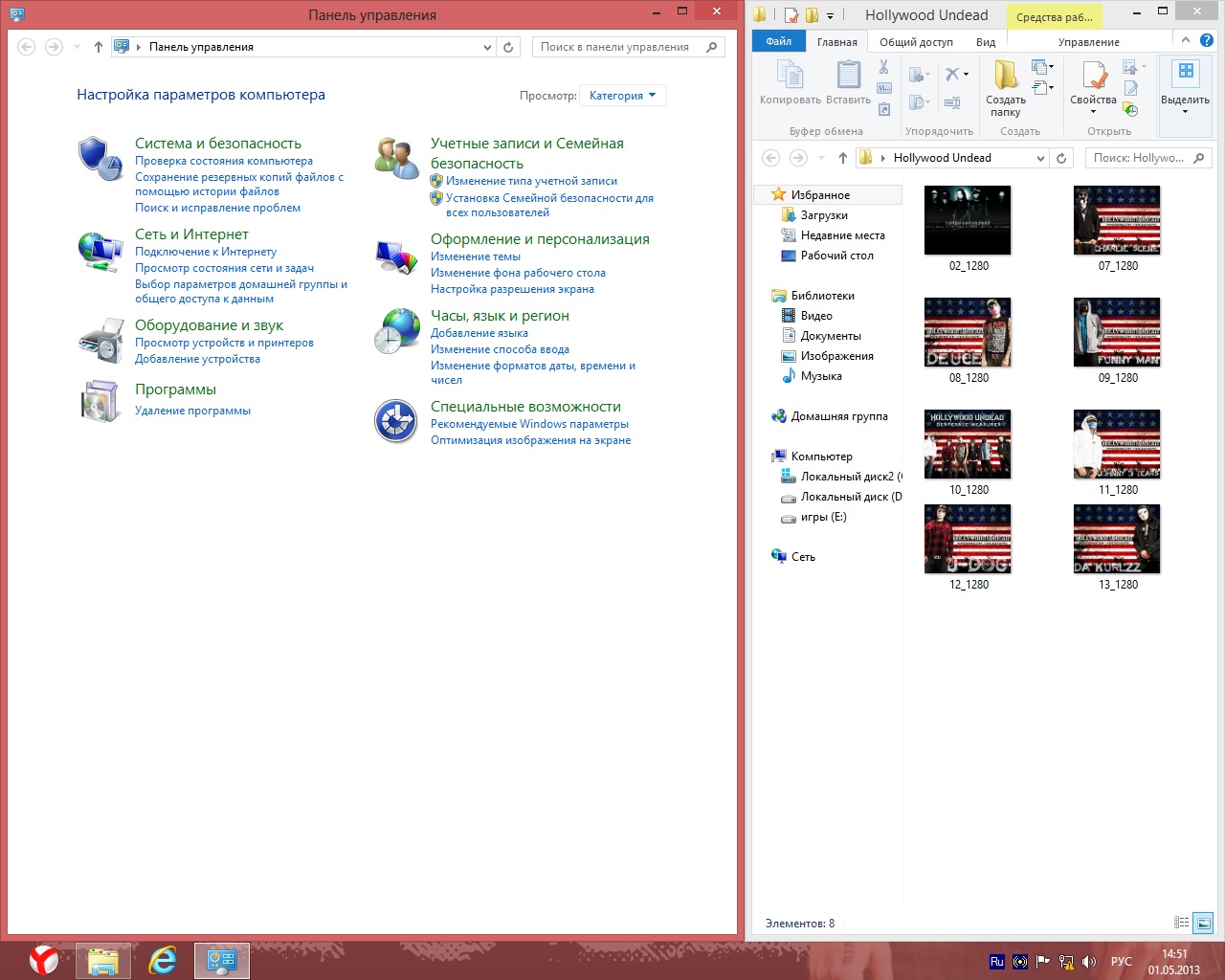Open the Свойства dropdown arrow

(x=1094, y=112)
